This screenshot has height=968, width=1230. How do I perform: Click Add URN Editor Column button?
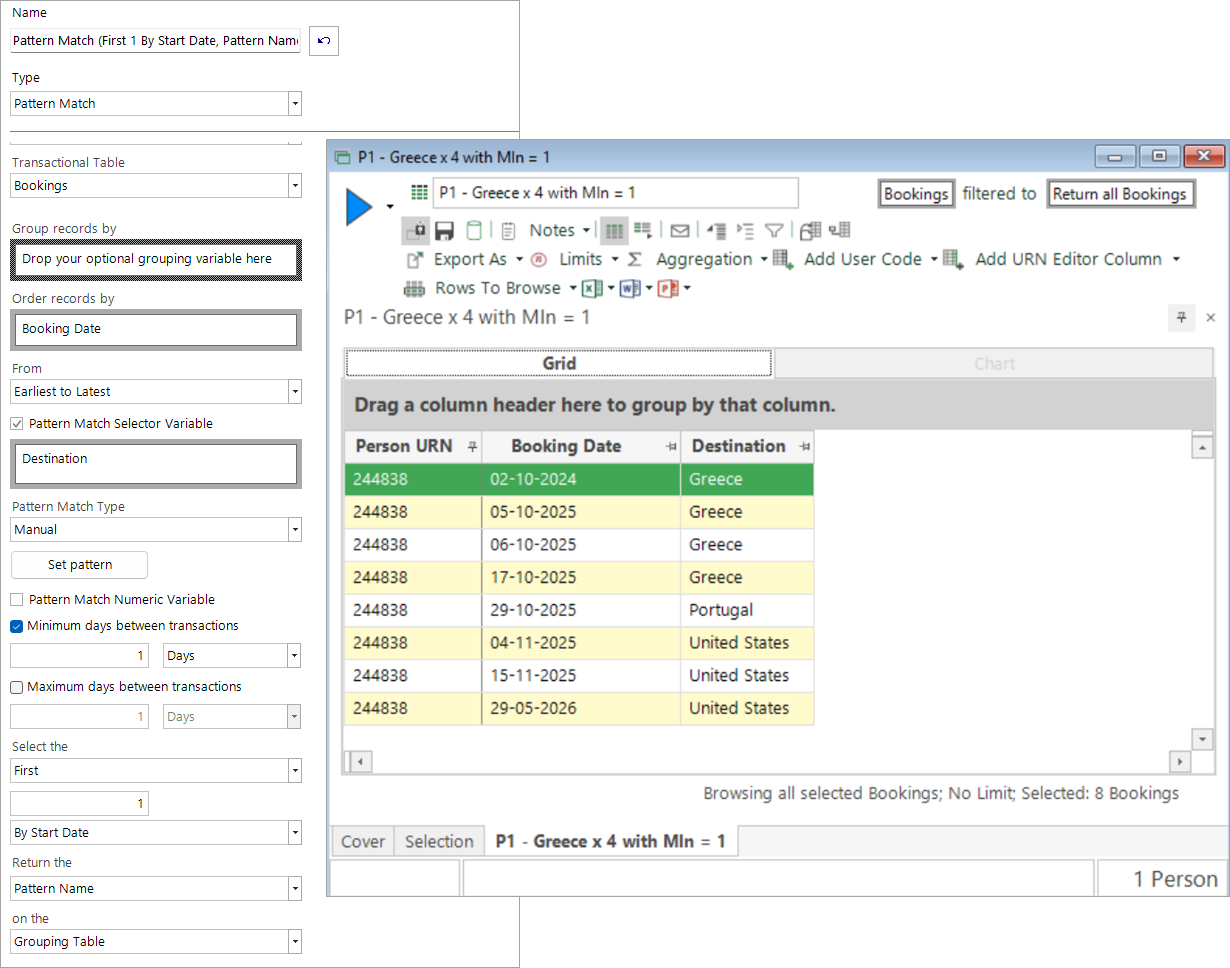tap(1061, 259)
